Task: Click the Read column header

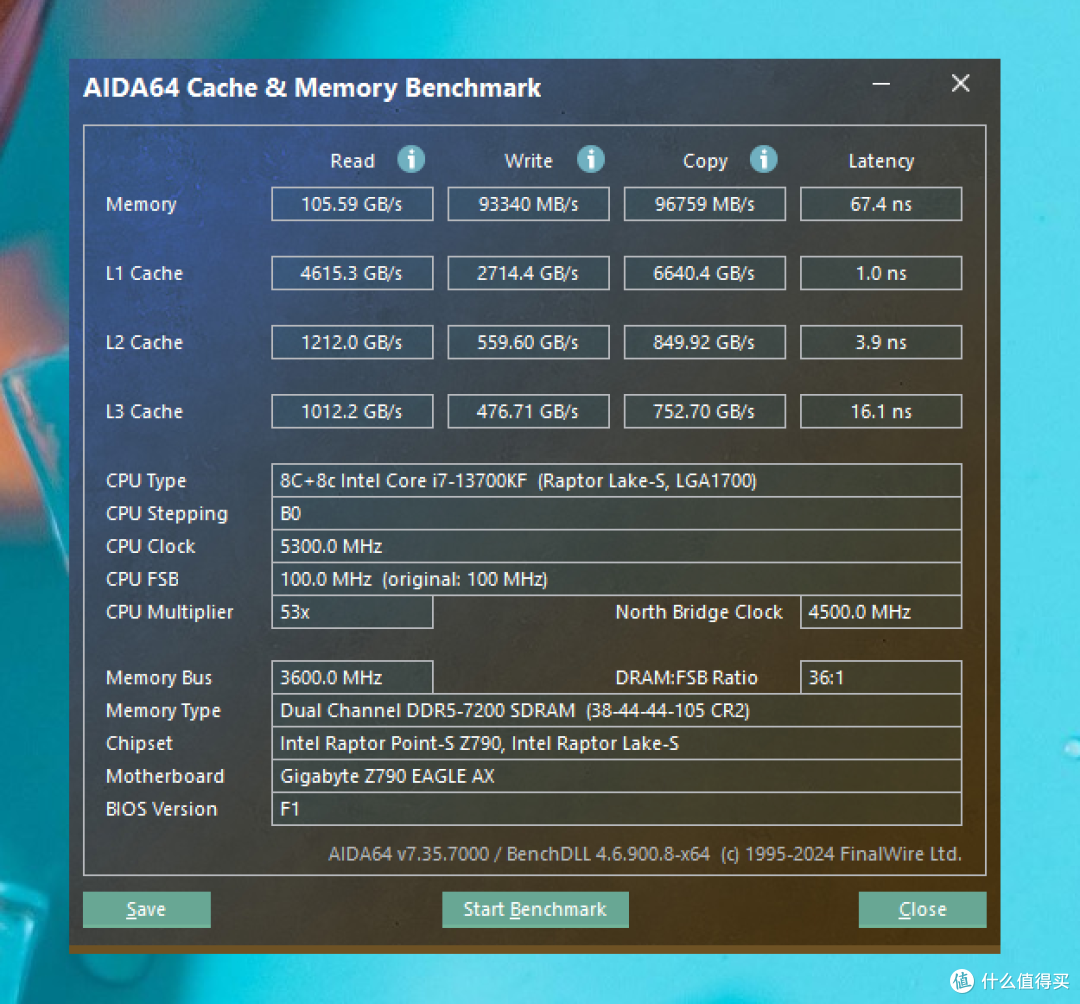Action: (352, 161)
